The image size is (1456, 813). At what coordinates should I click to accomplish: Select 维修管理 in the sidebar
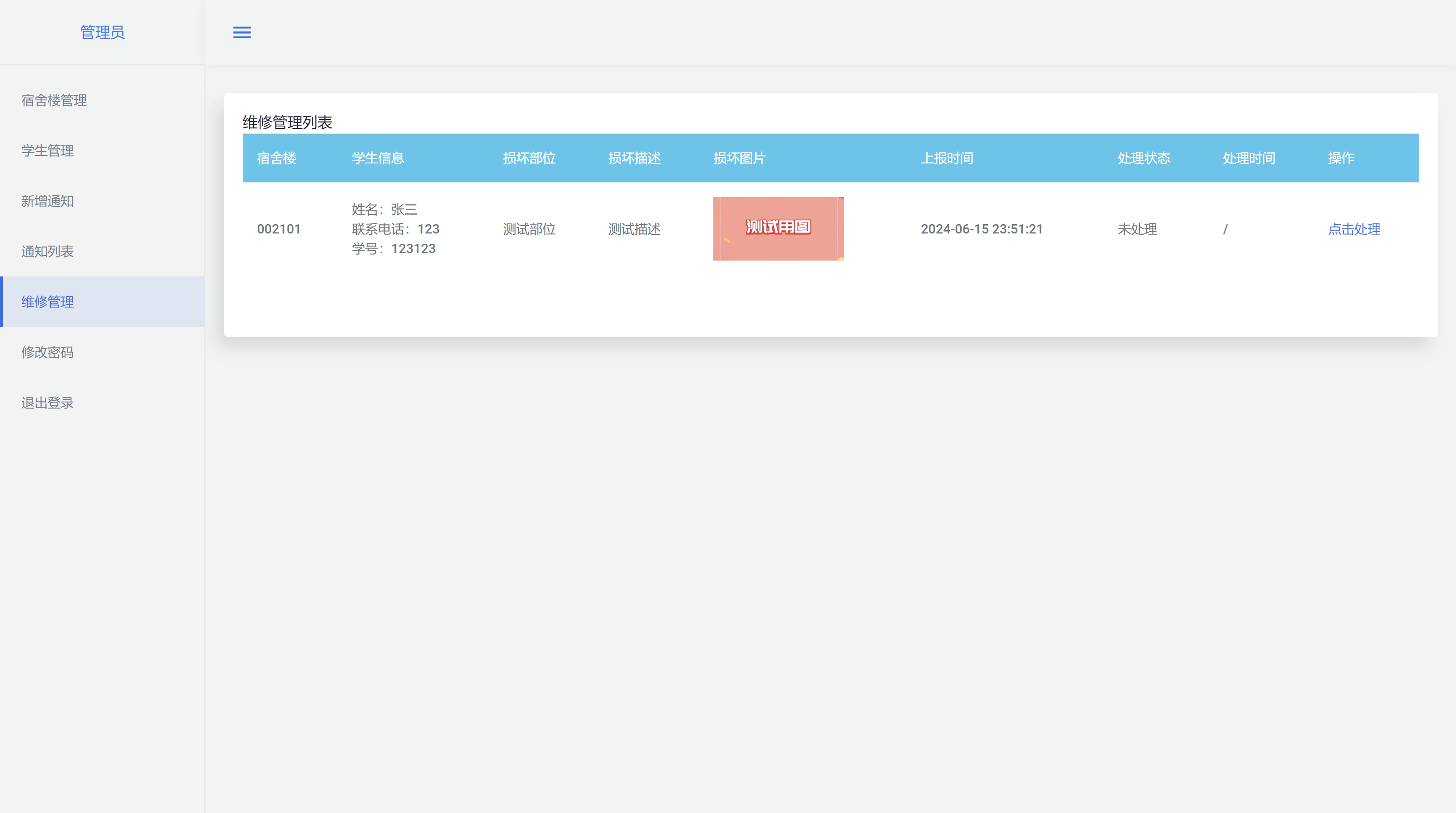coord(48,301)
